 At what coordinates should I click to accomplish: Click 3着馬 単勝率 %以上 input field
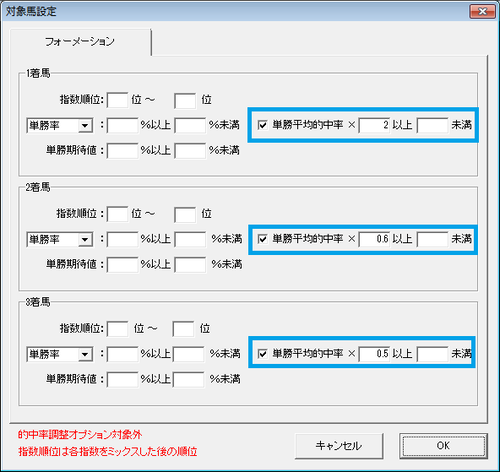coord(123,354)
